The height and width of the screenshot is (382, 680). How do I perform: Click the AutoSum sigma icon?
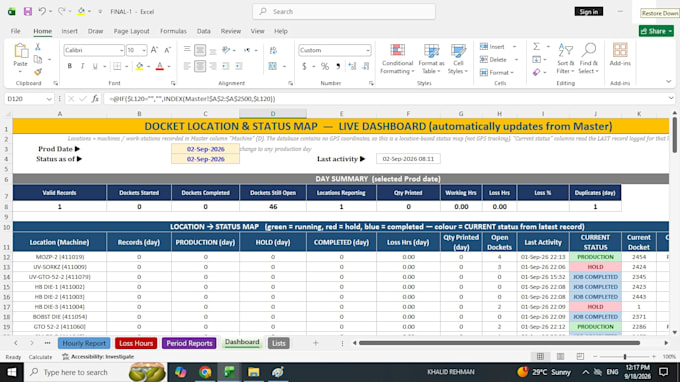point(536,46)
